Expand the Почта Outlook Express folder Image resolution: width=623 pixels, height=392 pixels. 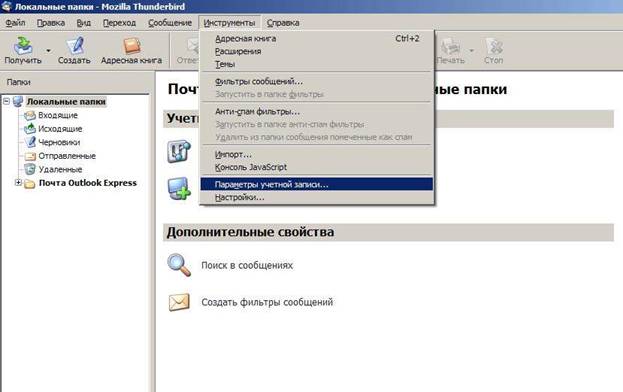click(18, 183)
